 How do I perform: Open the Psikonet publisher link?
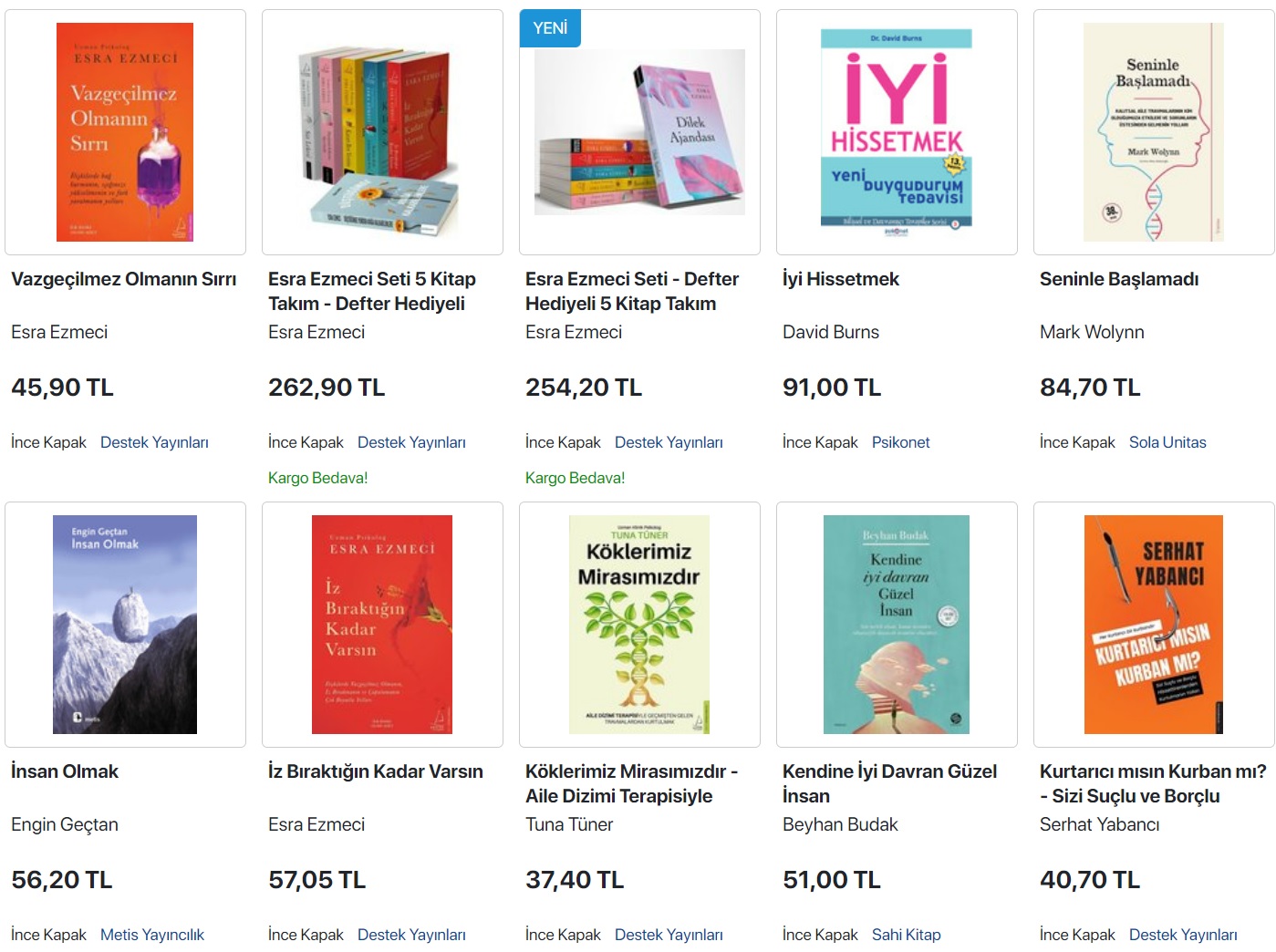[x=900, y=442]
